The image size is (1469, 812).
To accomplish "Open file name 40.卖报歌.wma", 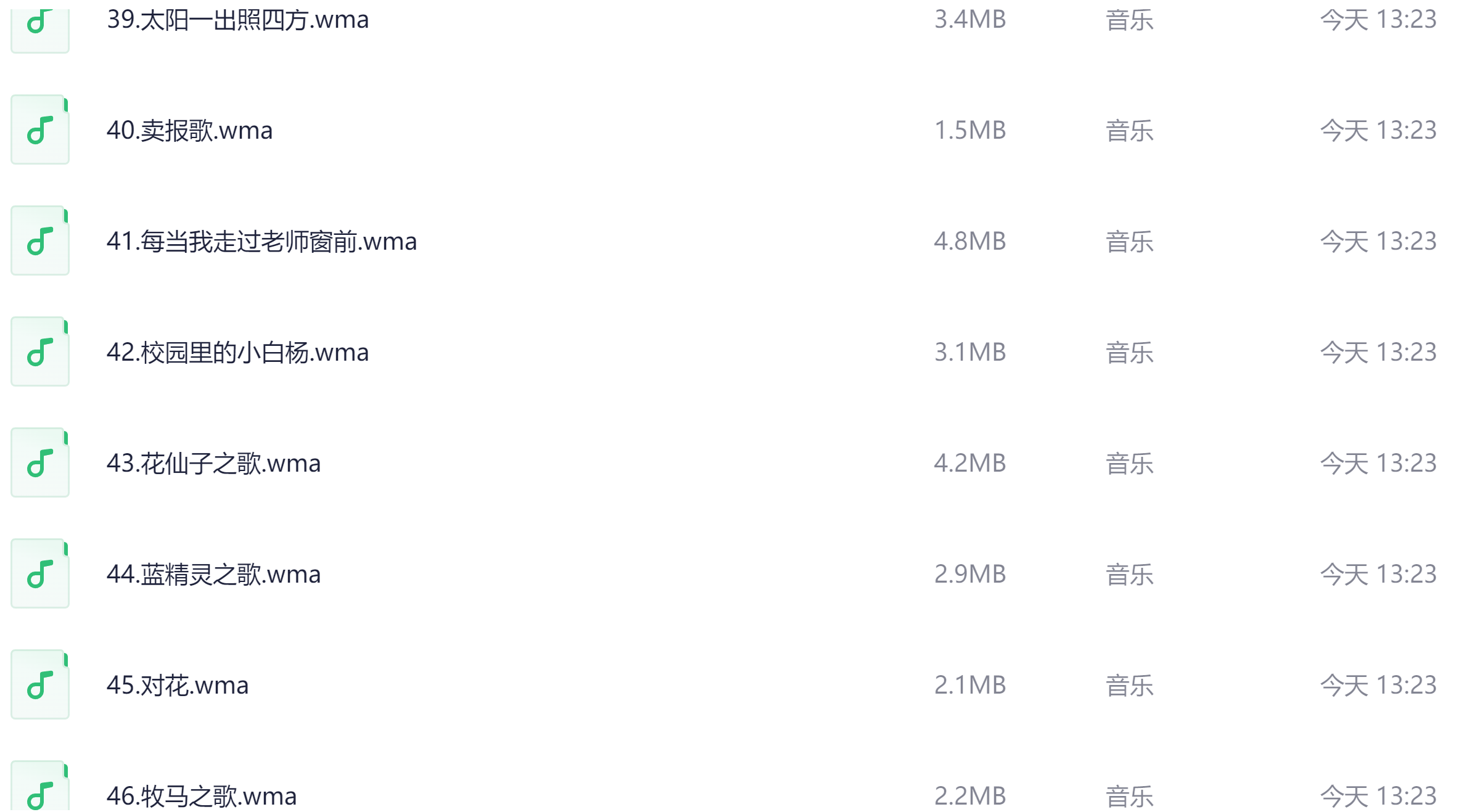I will 189,131.
